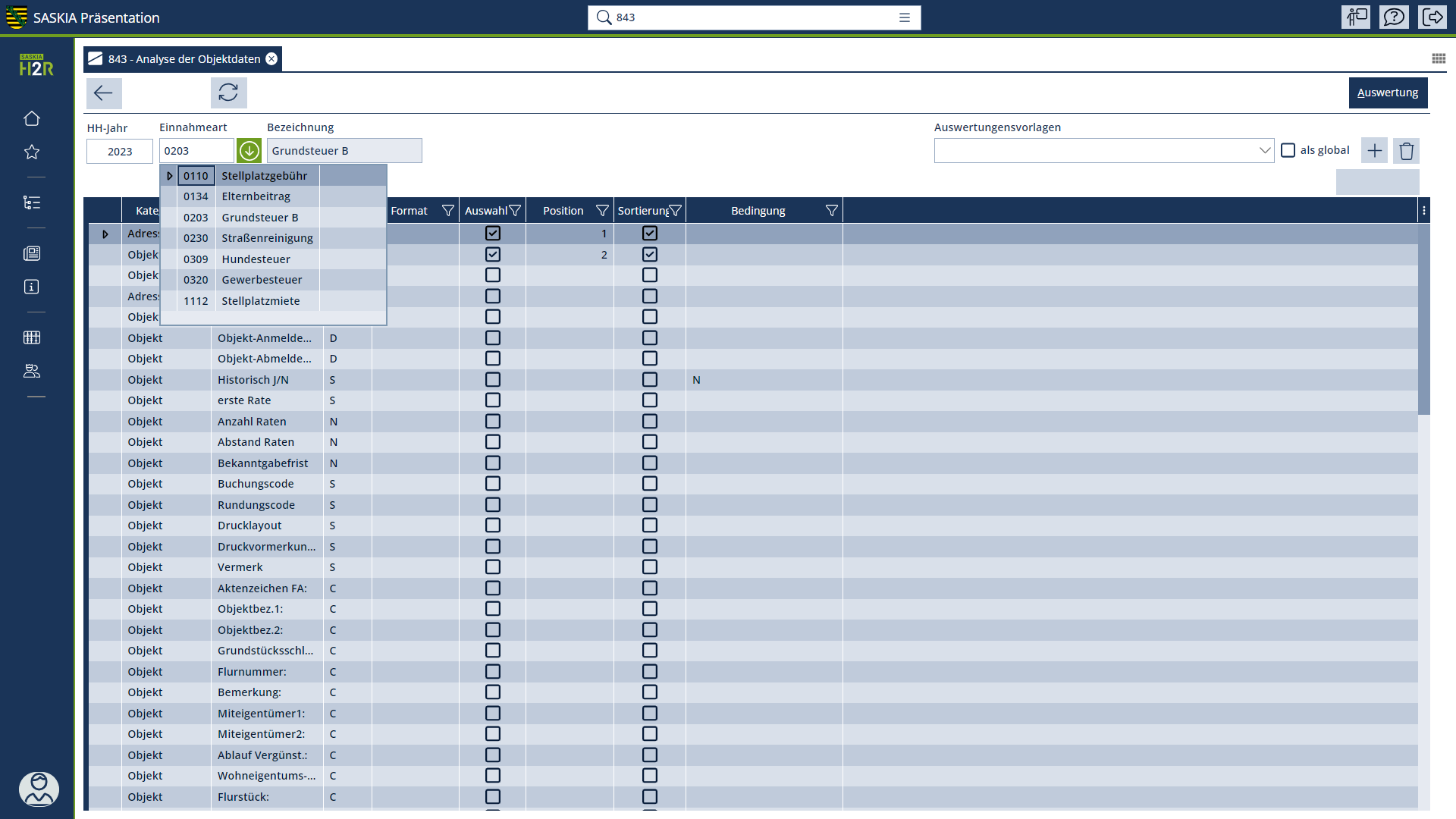Click the green Einnahmeart lookup arrow
The width and height of the screenshot is (1456, 819).
pos(249,151)
